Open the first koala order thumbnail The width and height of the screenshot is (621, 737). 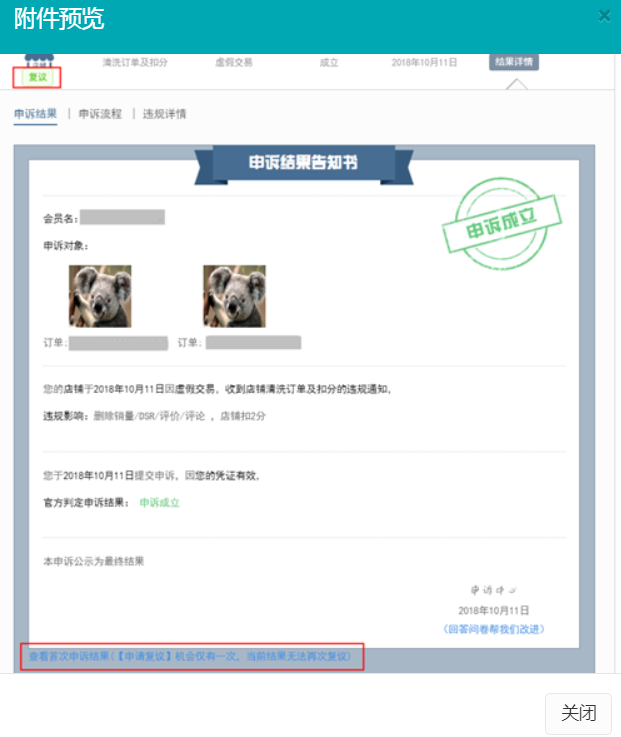pos(100,296)
